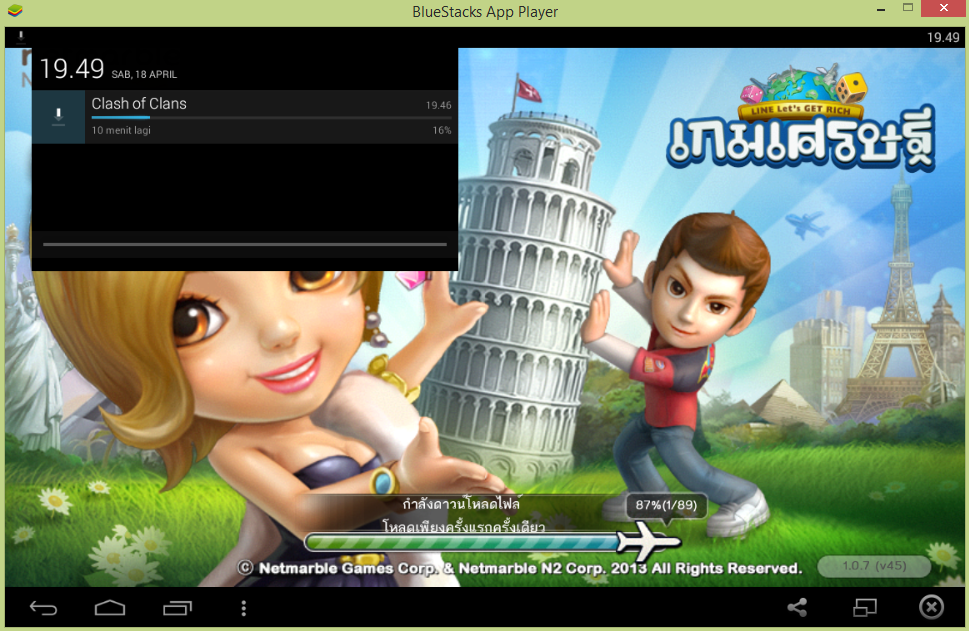Minimize the BlueStacks App Player window
The image size is (969, 631).
click(881, 9)
